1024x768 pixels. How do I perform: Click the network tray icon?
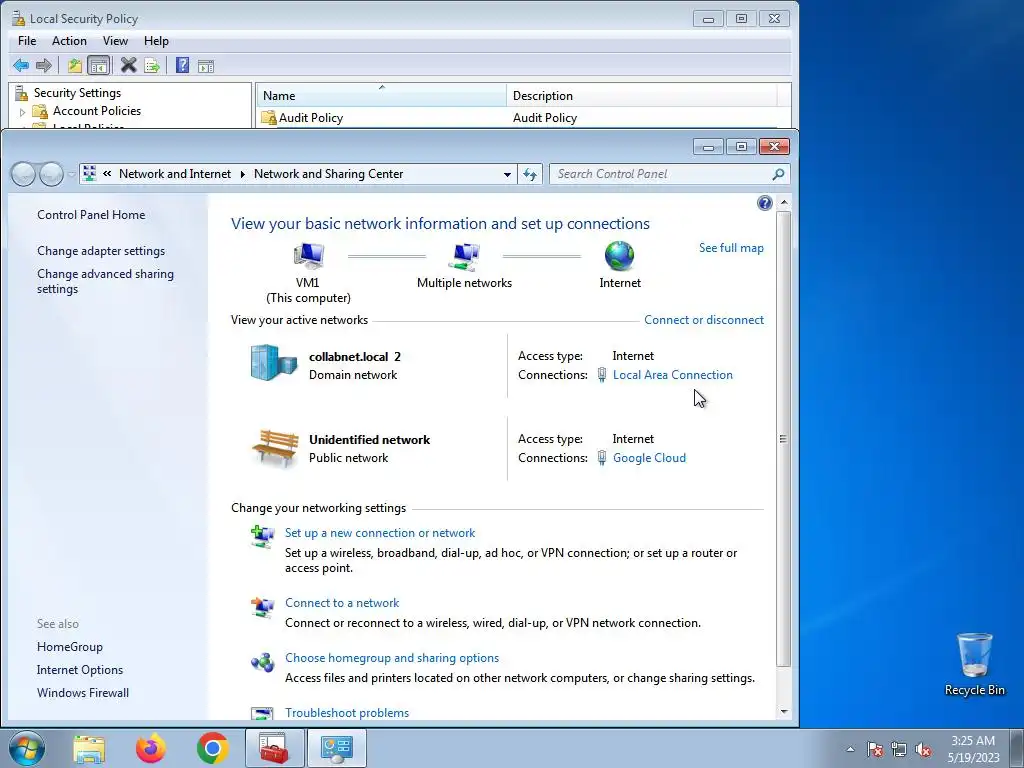[x=899, y=749]
